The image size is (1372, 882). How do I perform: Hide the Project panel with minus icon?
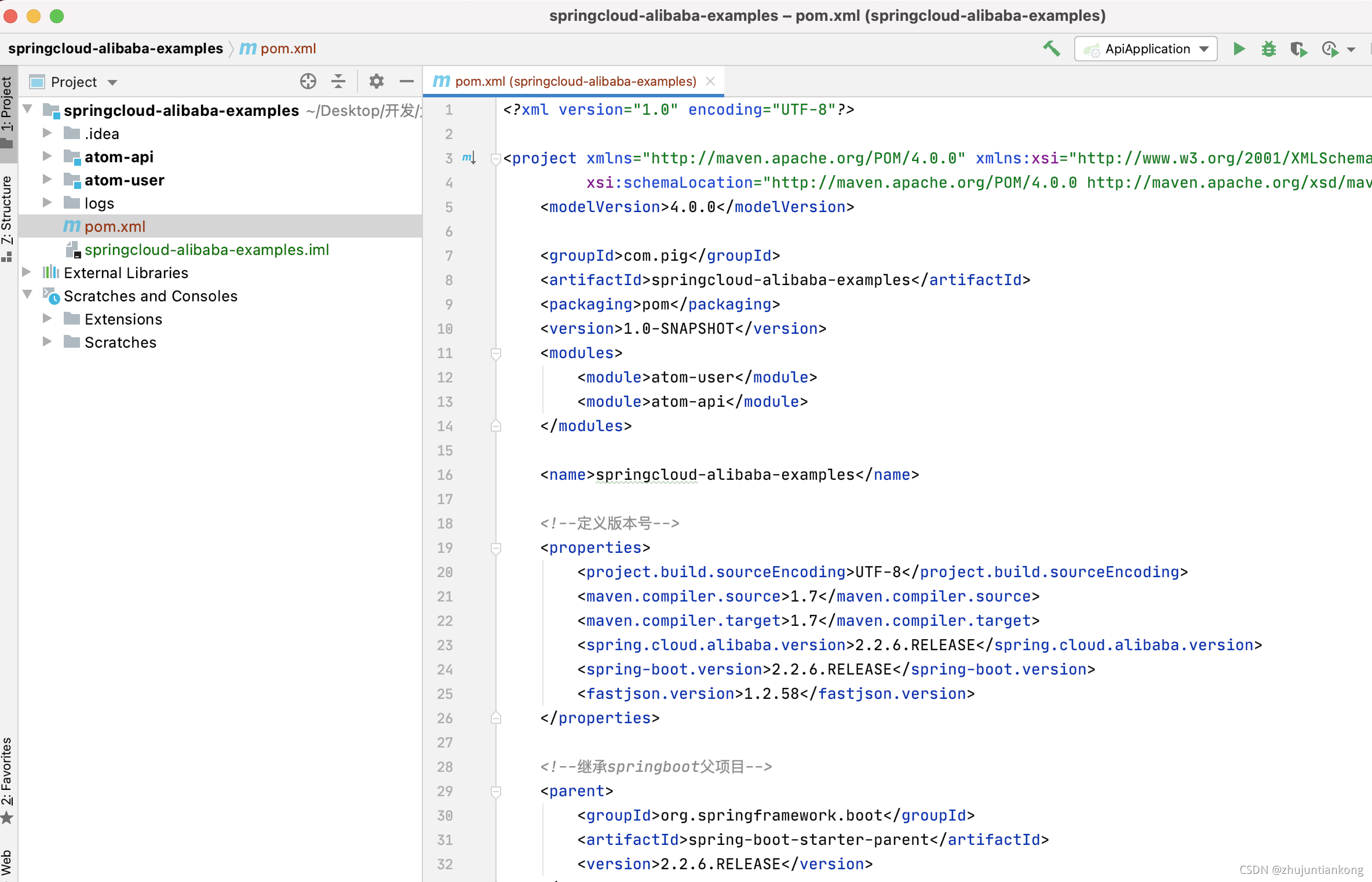click(x=407, y=81)
